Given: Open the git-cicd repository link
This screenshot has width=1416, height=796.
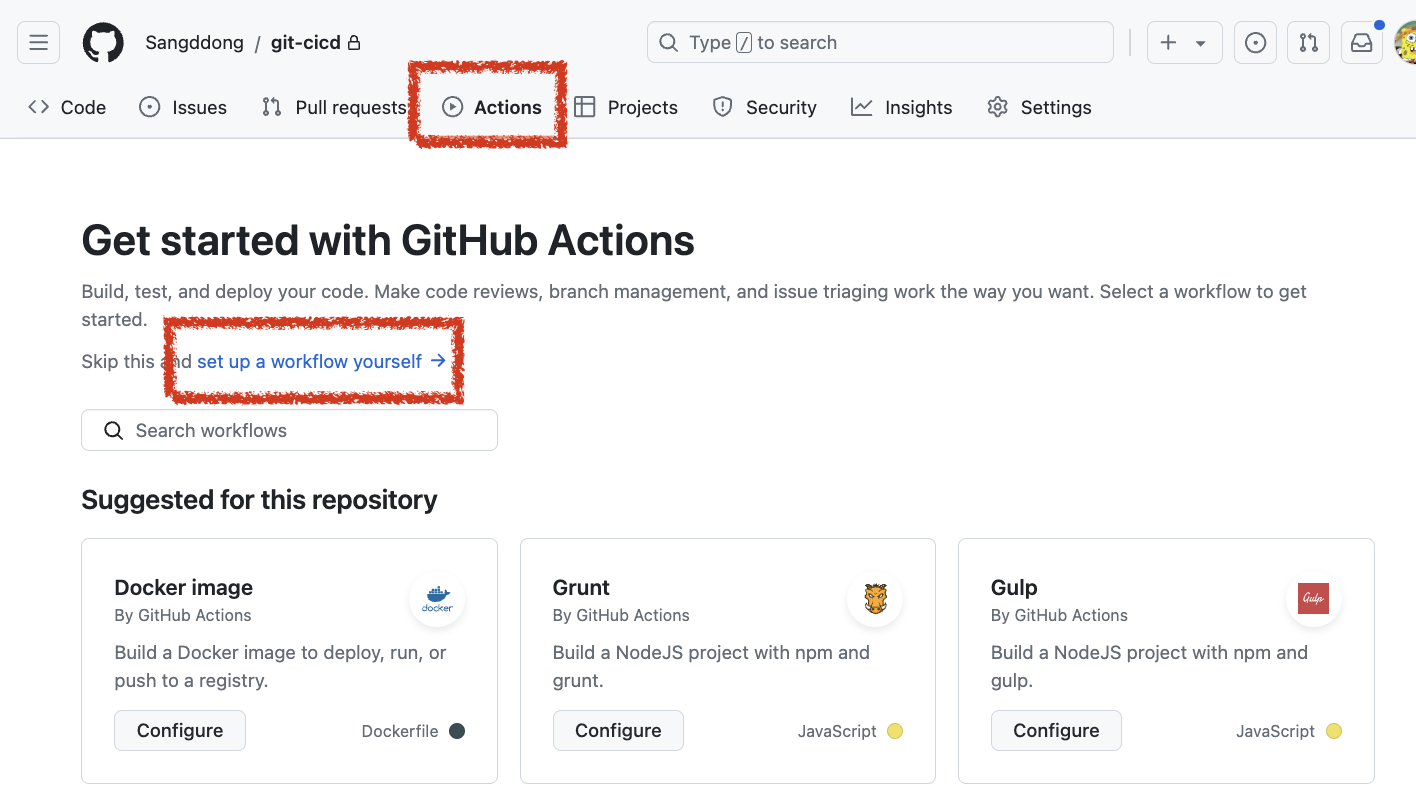Looking at the screenshot, I should click(x=305, y=43).
